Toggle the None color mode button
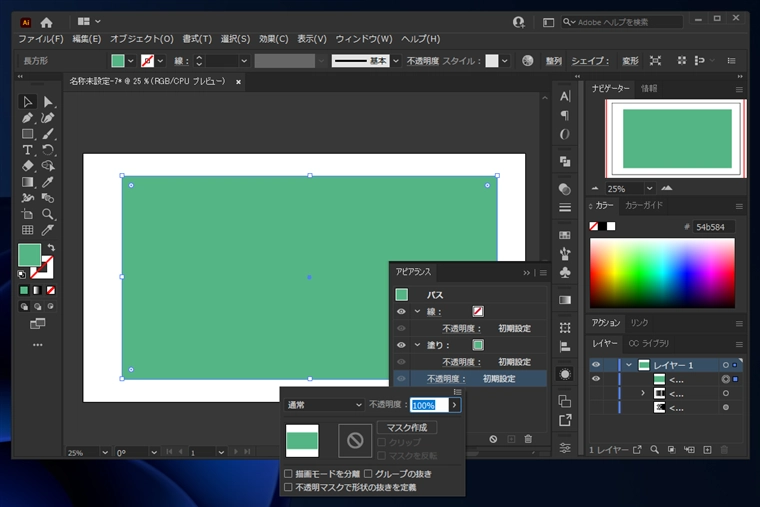The height and width of the screenshot is (507, 760). tap(51, 290)
